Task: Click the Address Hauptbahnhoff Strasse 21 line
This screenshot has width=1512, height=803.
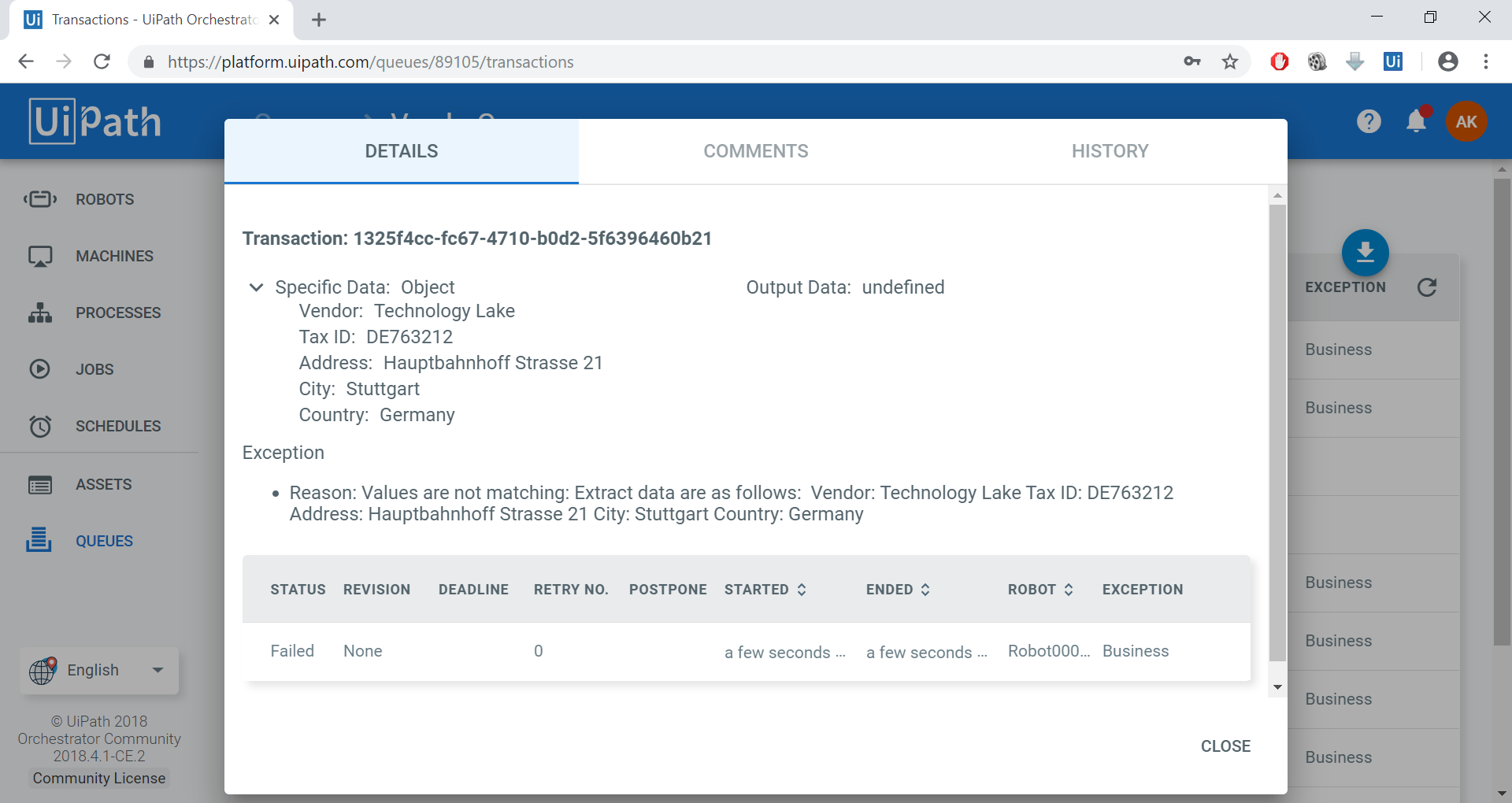Action: (450, 363)
